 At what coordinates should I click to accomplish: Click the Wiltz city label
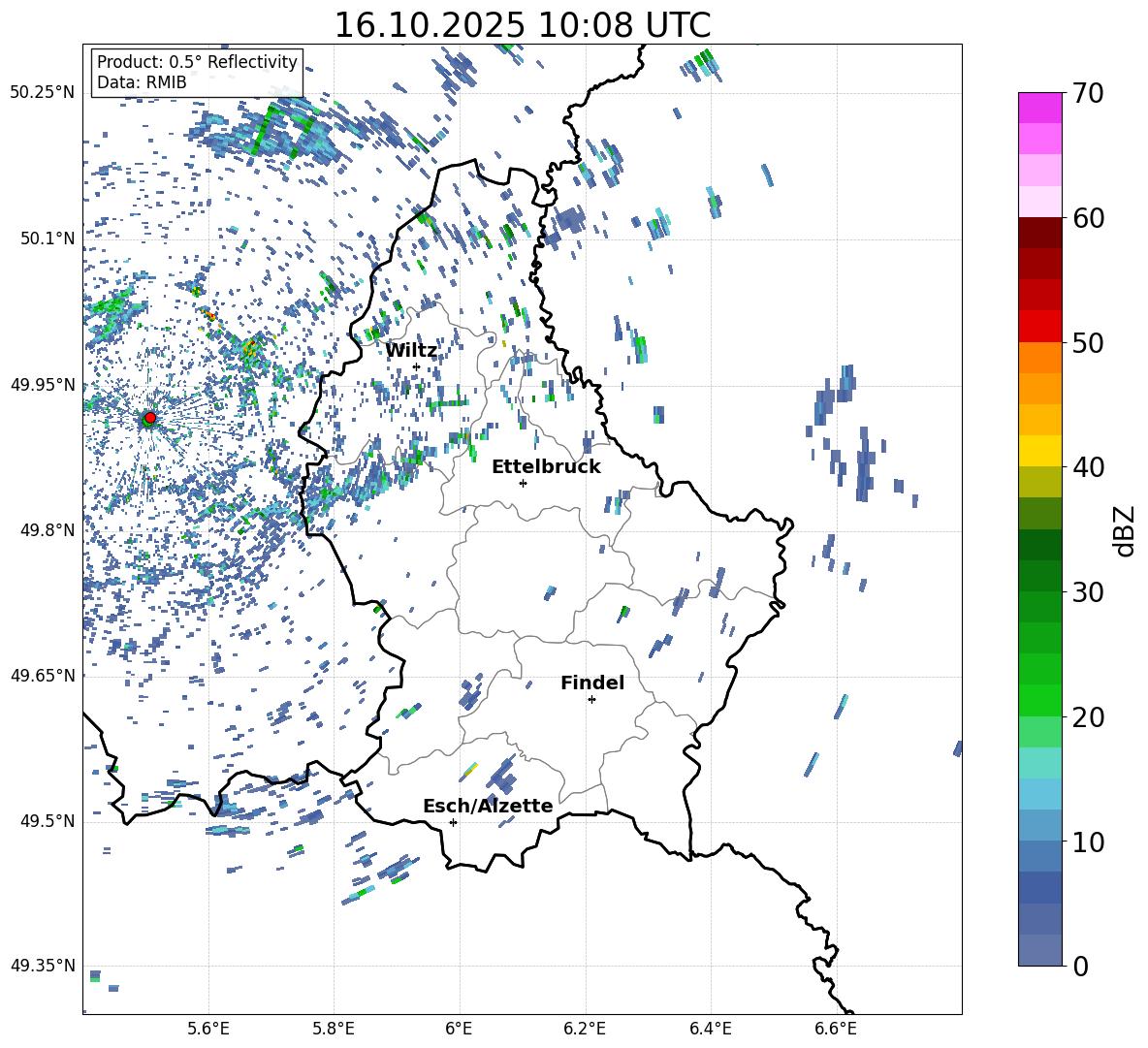[x=411, y=351]
